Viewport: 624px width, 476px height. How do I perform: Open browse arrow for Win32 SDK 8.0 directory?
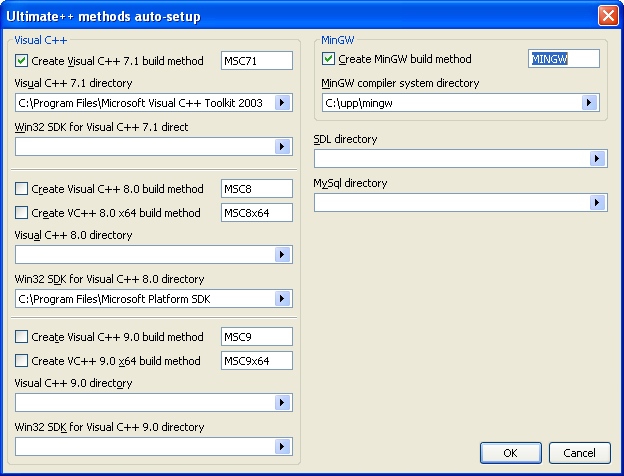coord(282,299)
